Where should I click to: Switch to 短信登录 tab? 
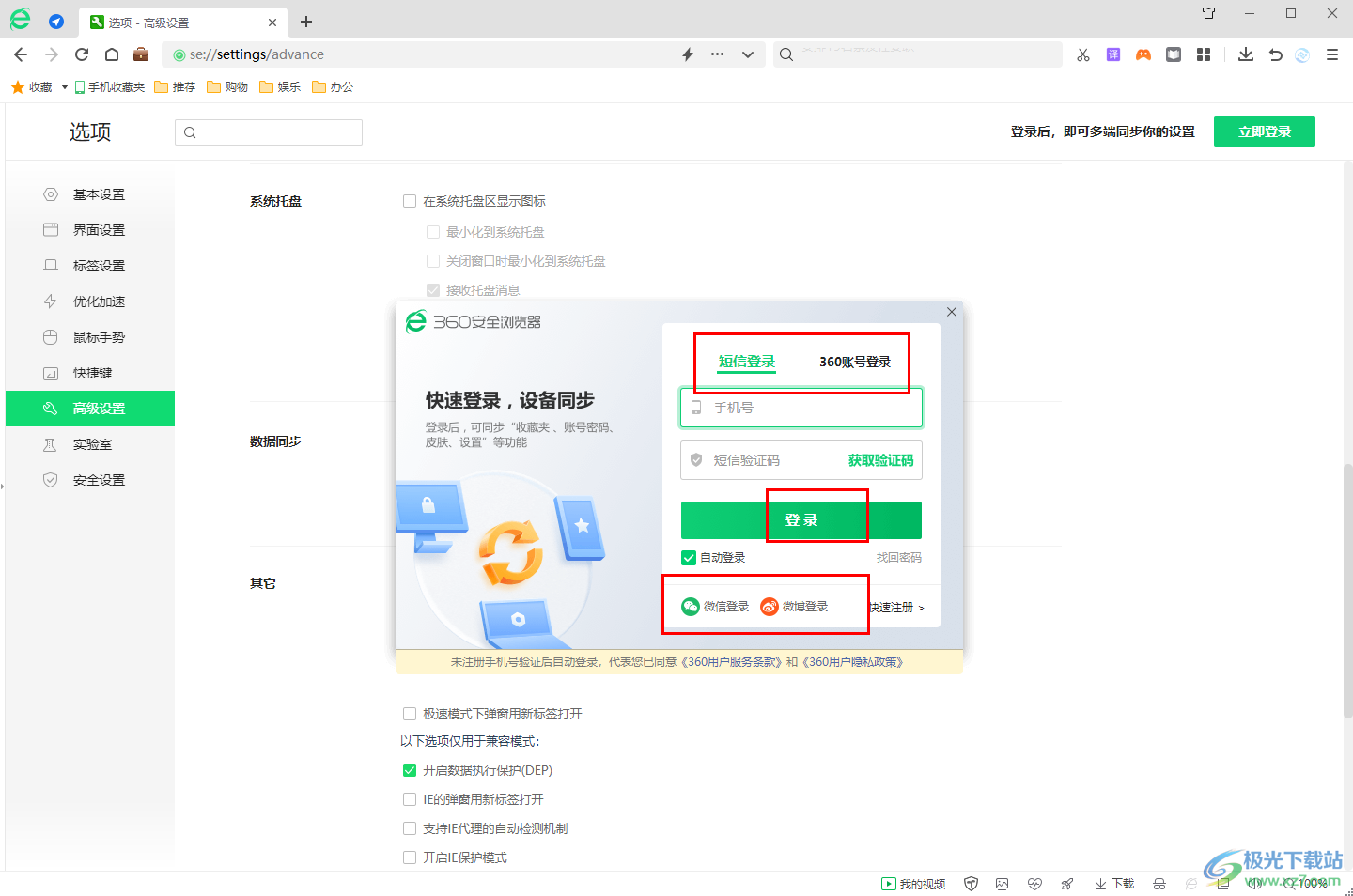click(747, 362)
